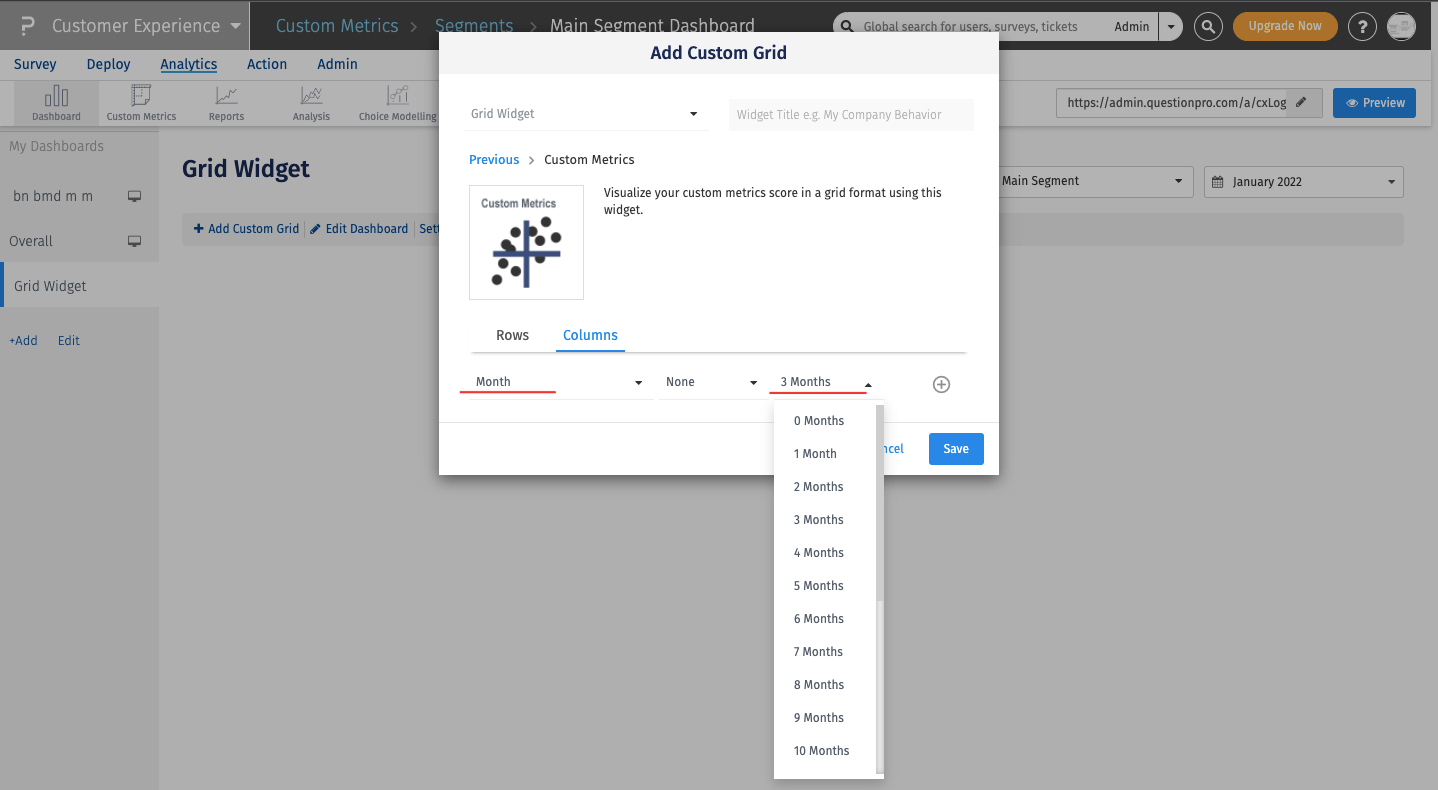
Task: Open the Action menu
Action: pos(267,64)
